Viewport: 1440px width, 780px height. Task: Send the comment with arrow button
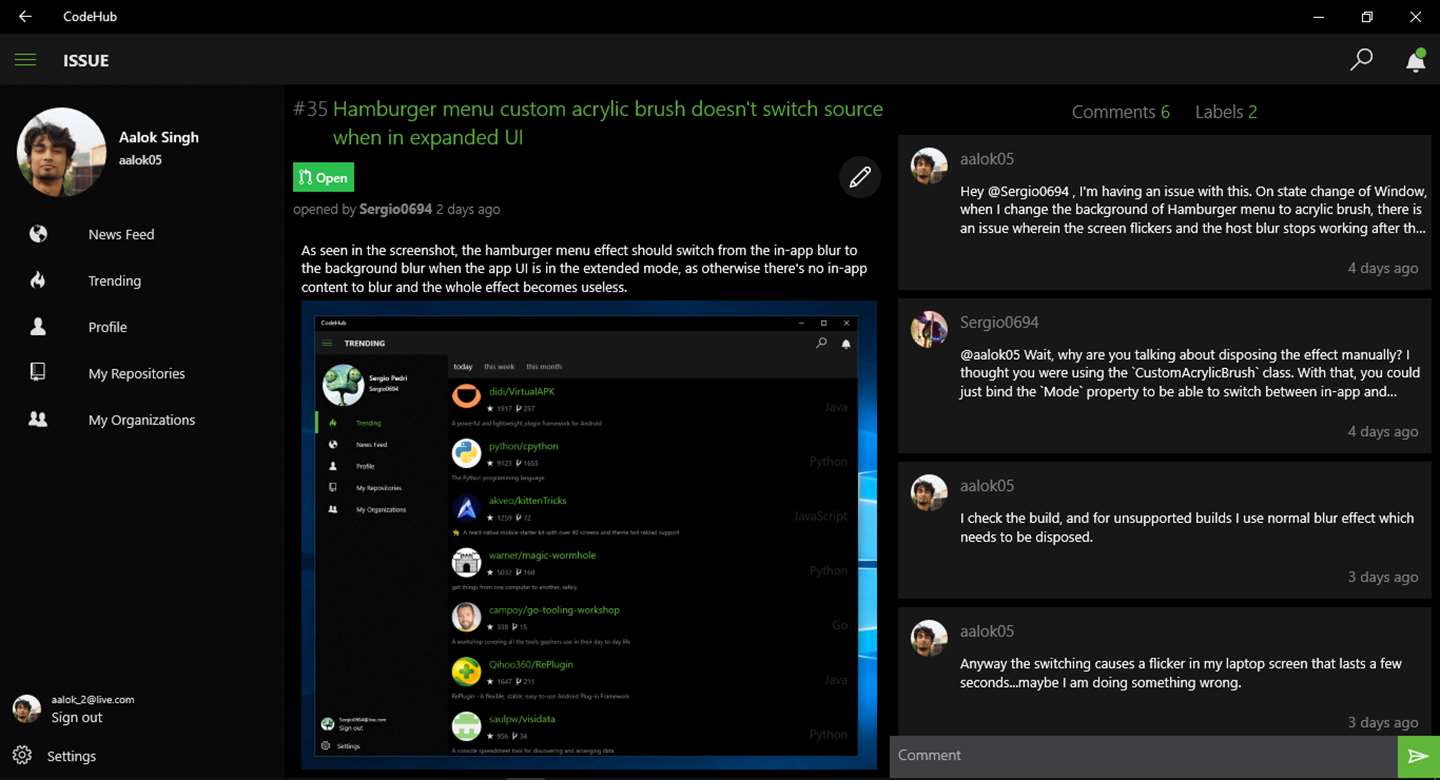click(x=1418, y=756)
